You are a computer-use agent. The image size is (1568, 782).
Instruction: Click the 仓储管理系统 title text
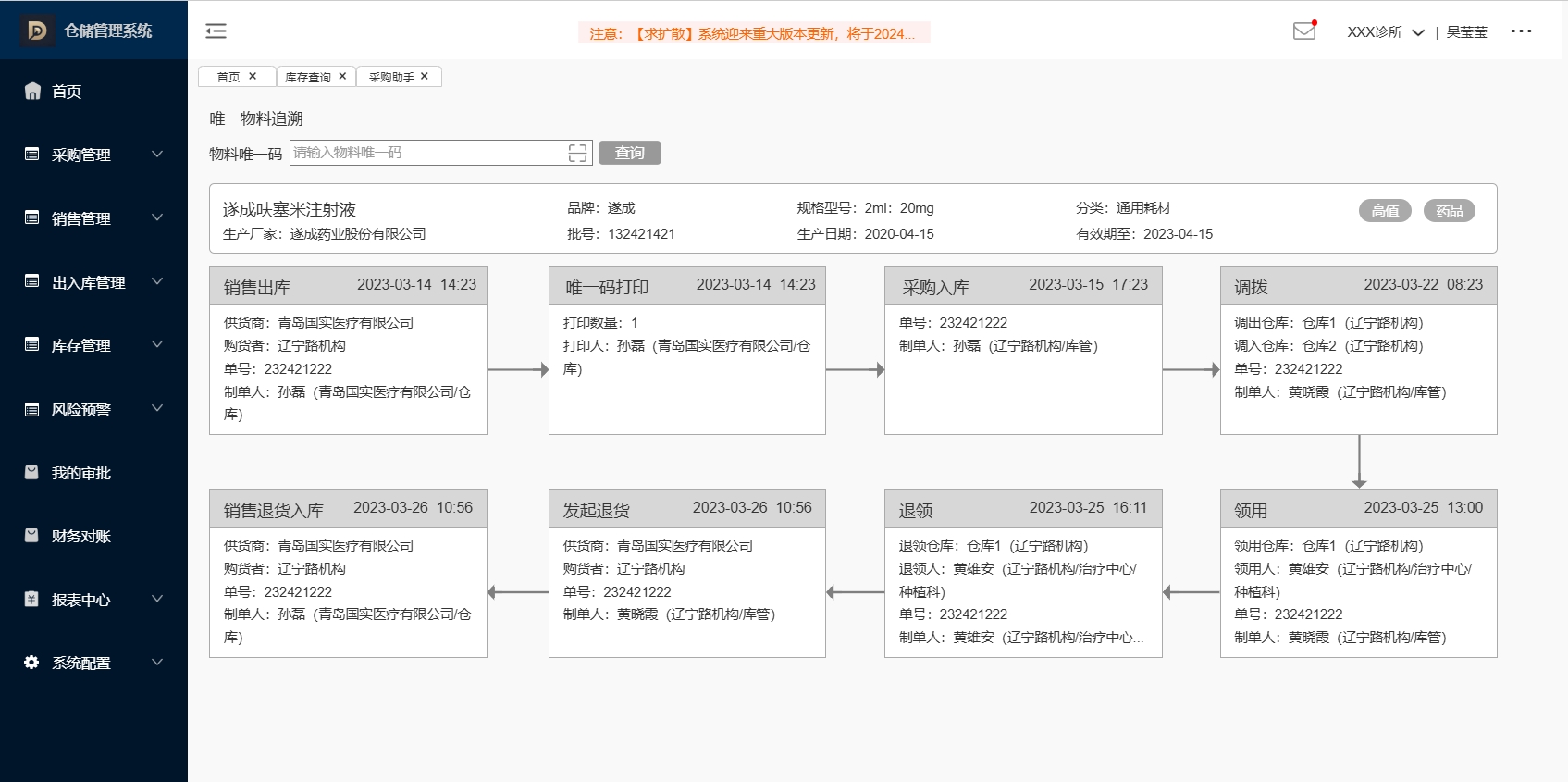(x=108, y=31)
